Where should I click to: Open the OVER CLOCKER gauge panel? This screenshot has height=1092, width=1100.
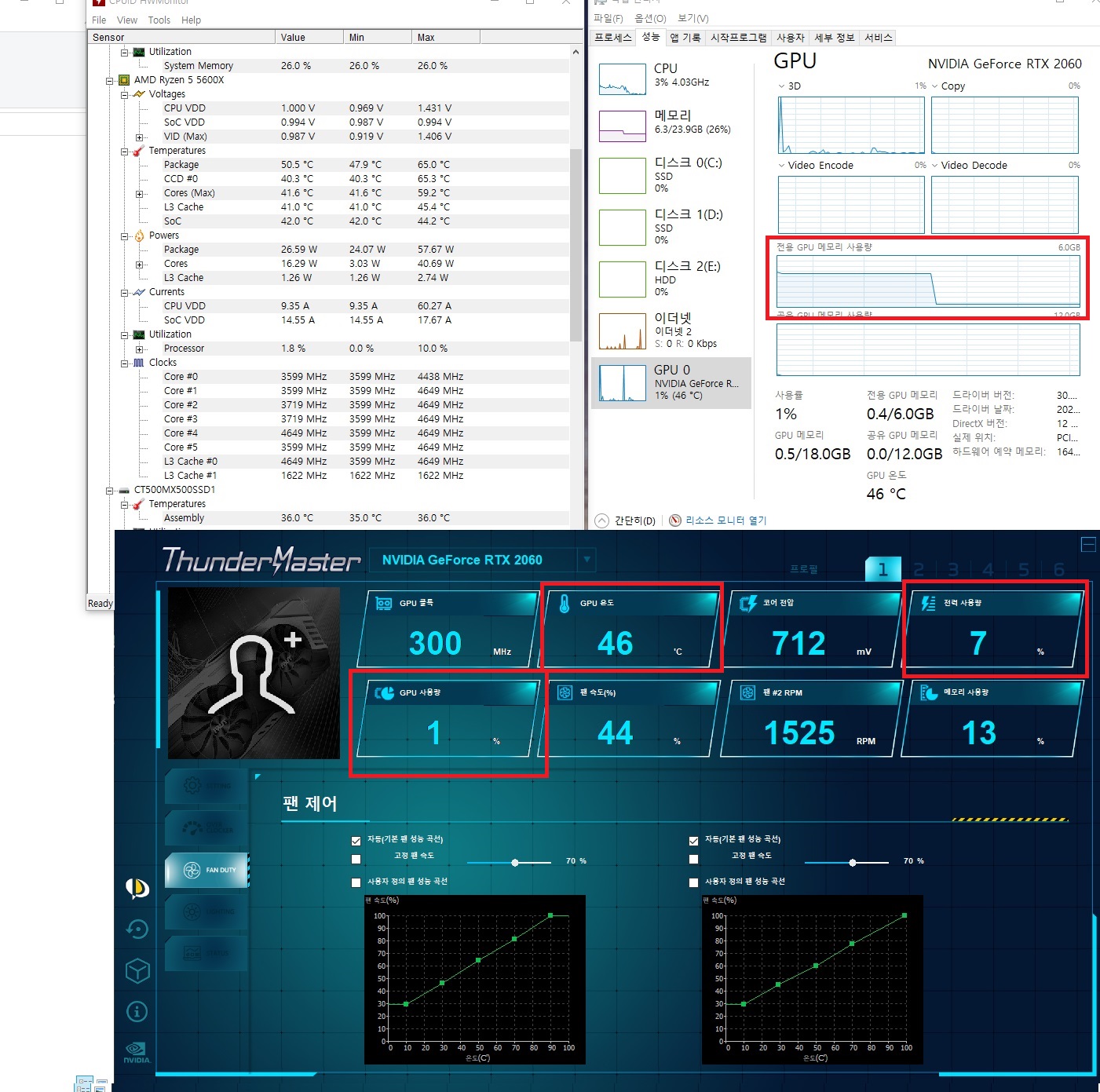[x=206, y=827]
